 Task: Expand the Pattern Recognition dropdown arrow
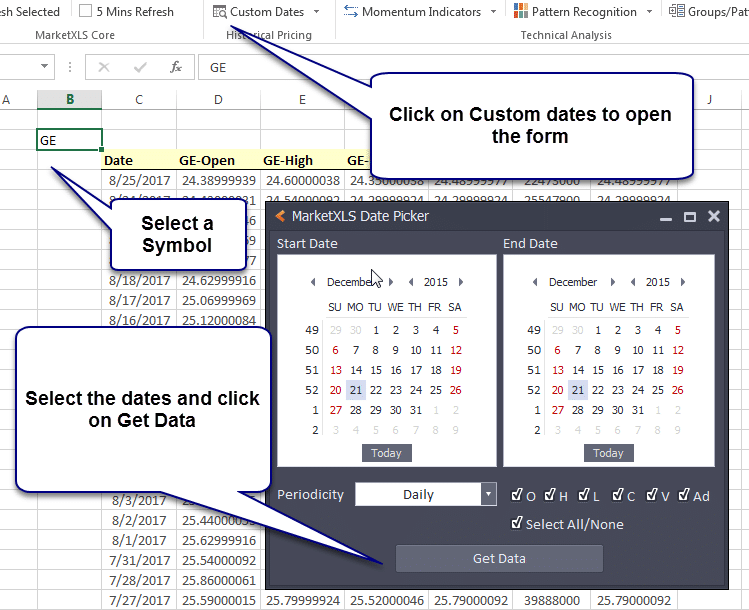[649, 11]
